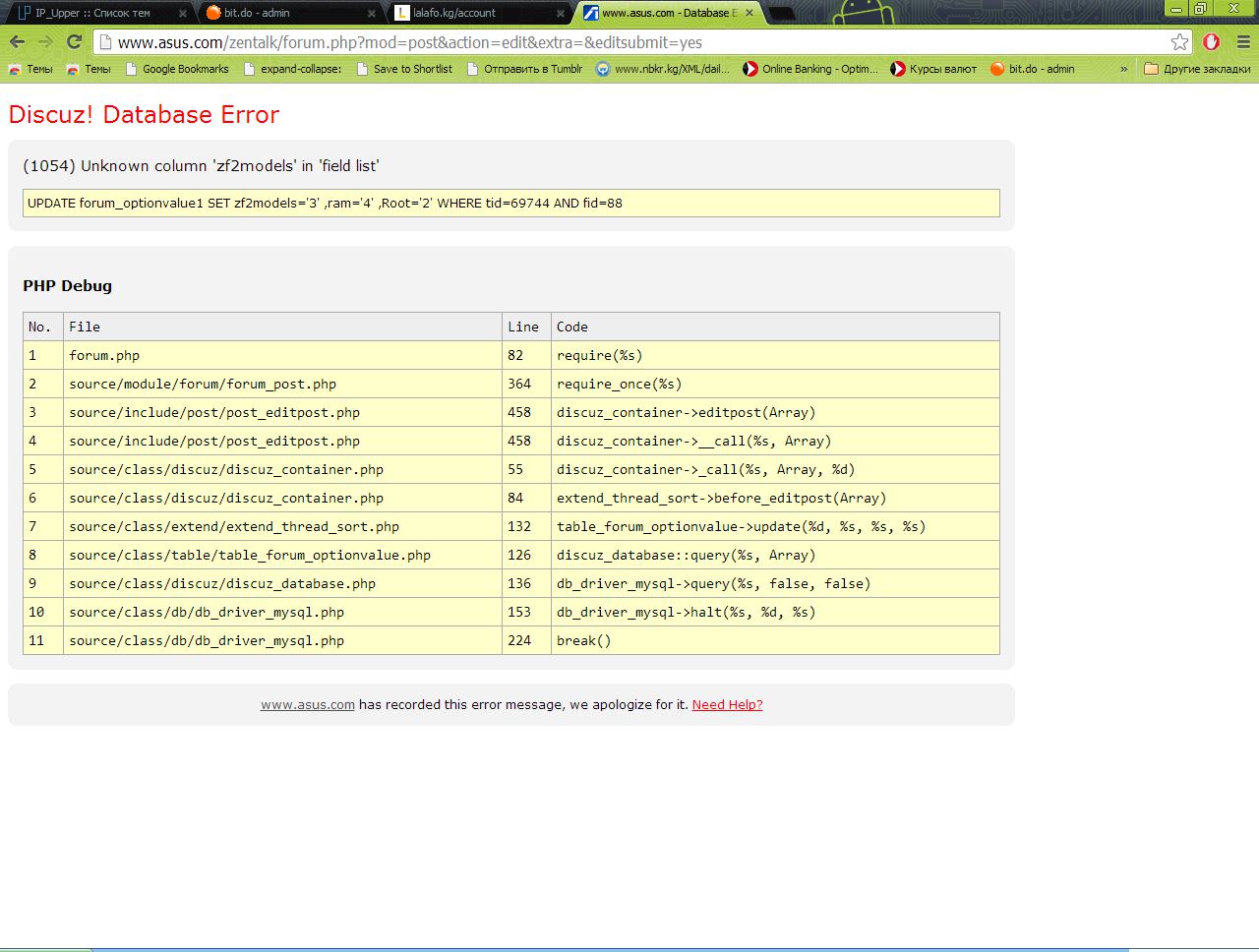Viewport: 1259px width, 952px height.
Task: Click line number 224 cell
Action: click(x=526, y=640)
